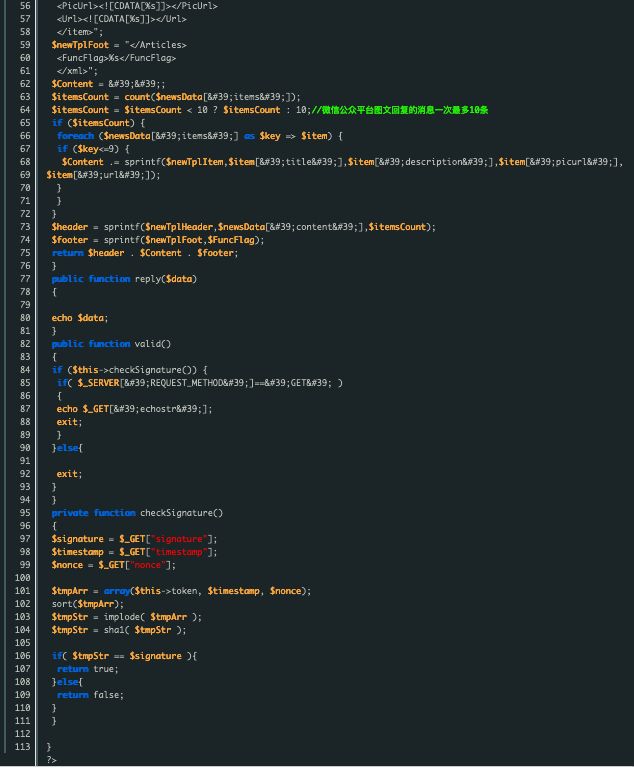
Task: Select the 'reply($data)' function name
Action: click(166, 279)
